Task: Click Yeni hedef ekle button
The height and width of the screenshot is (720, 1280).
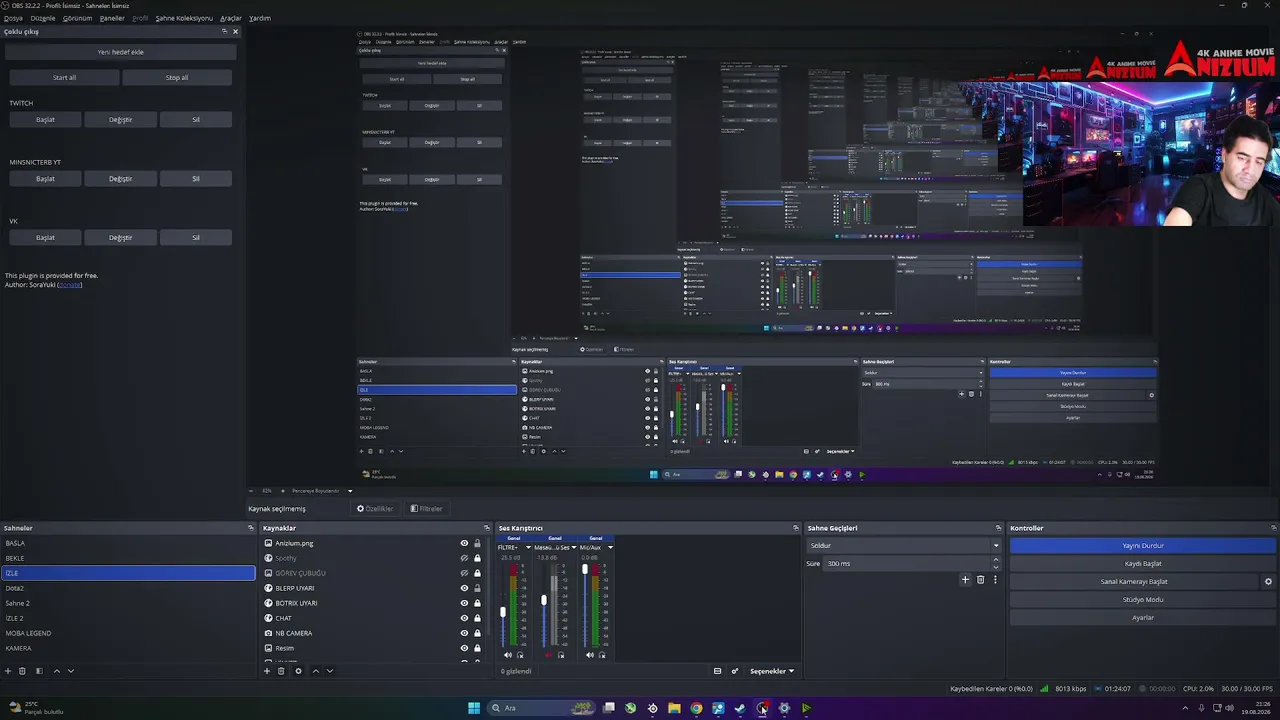Action: click(120, 52)
